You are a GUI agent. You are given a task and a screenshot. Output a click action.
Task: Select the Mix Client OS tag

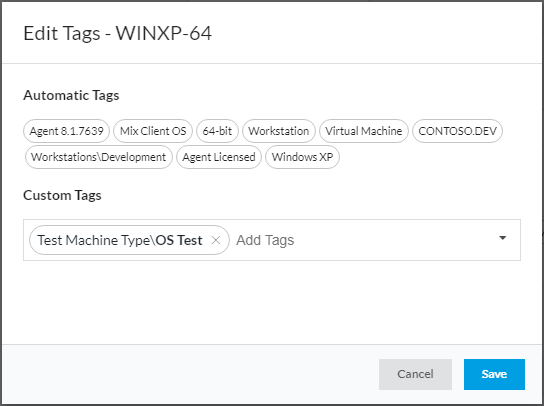[x=153, y=131]
